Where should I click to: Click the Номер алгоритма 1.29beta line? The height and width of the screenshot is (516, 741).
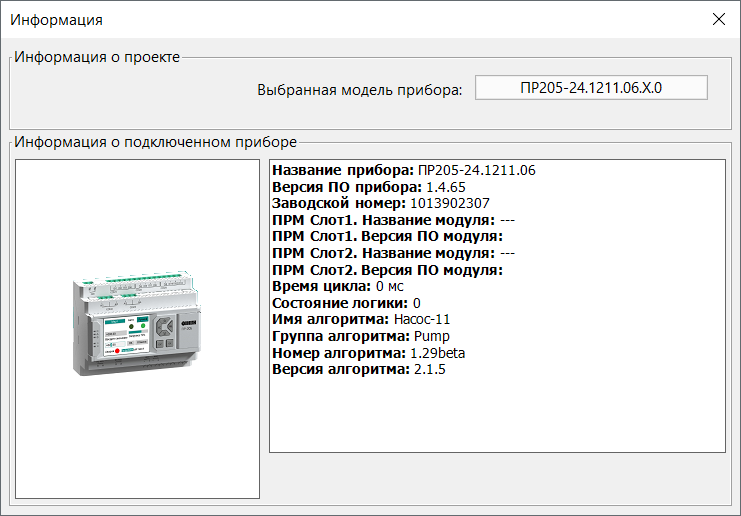pyautogui.click(x=369, y=353)
